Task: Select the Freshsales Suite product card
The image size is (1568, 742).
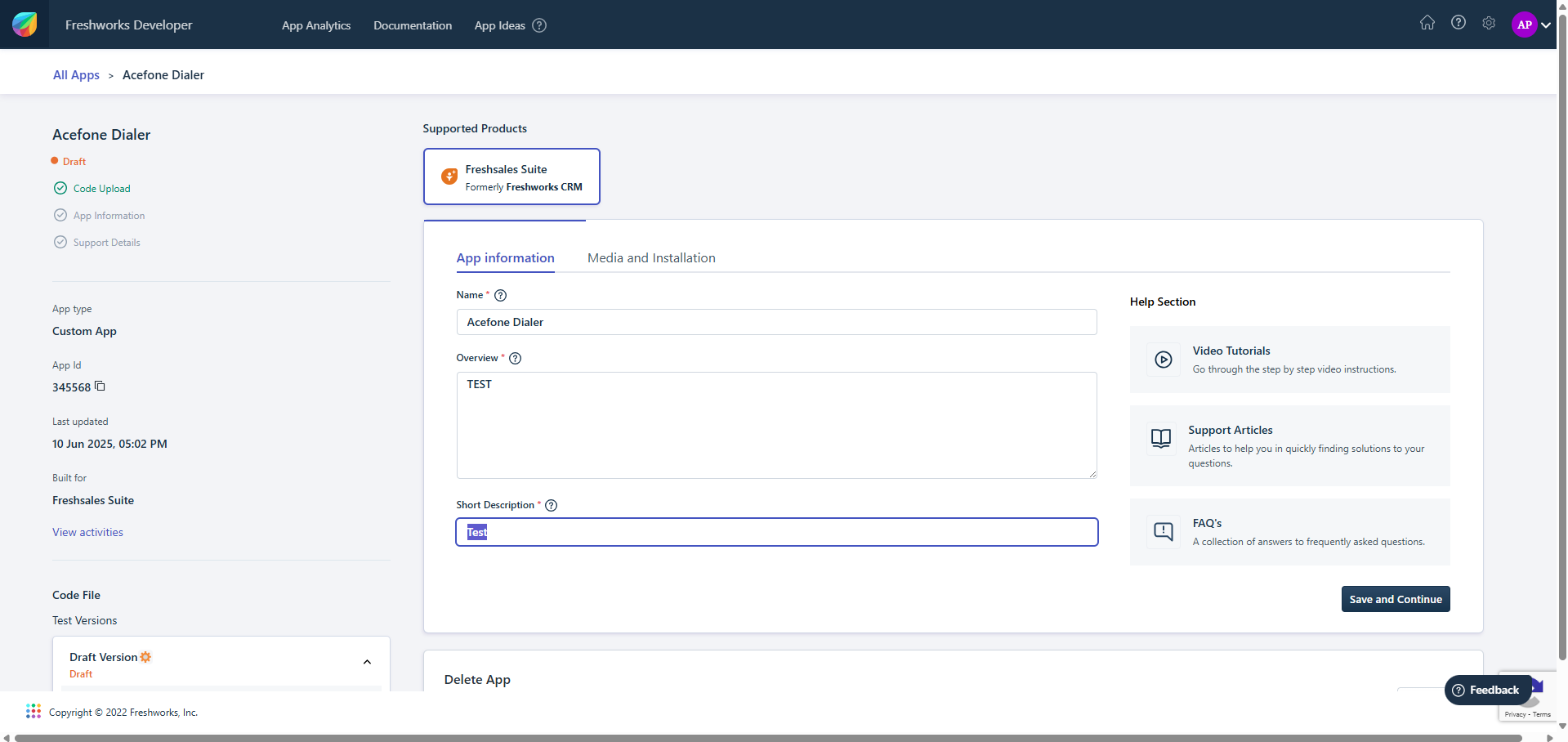Action: 511,177
